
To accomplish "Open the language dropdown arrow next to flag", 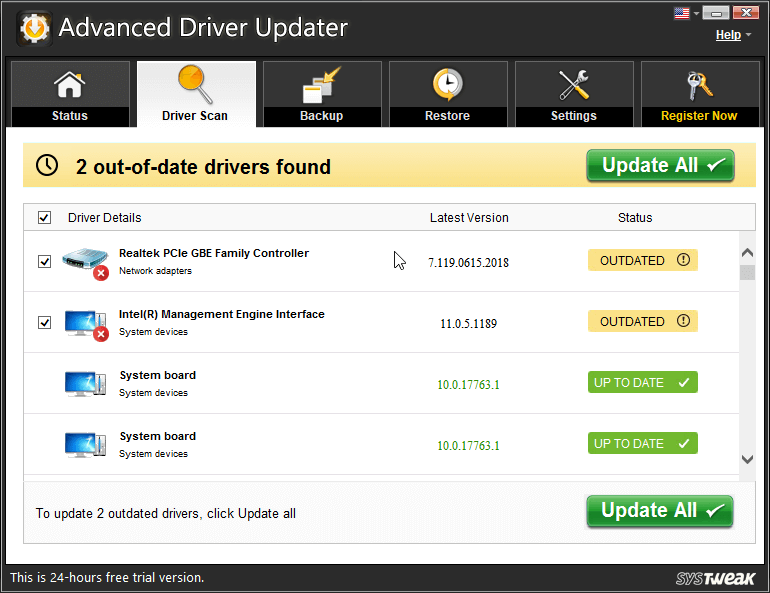I will pos(696,14).
